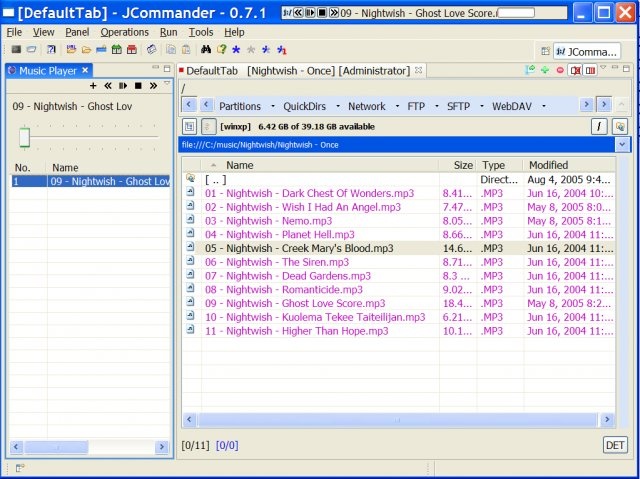Viewport: 640px width, 479px height.
Task: Click the blue star bookmark icon
Action: (x=236, y=49)
